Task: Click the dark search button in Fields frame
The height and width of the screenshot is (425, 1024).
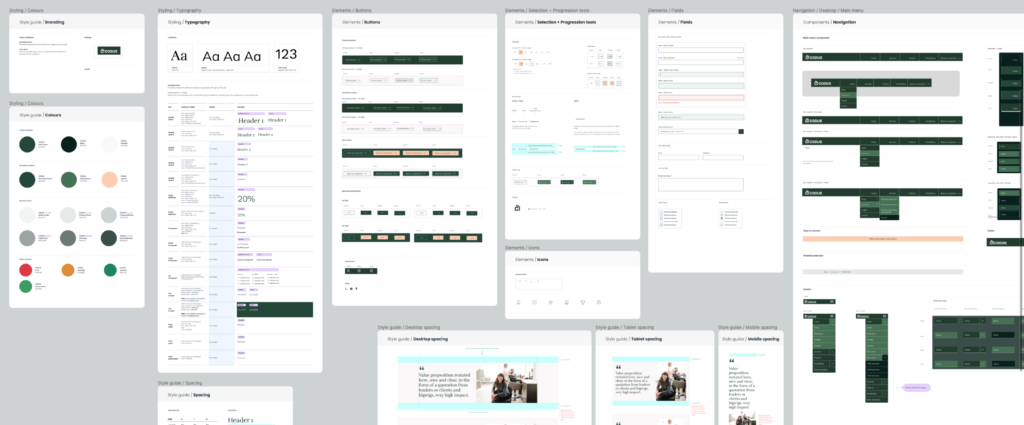Action: 741,132
